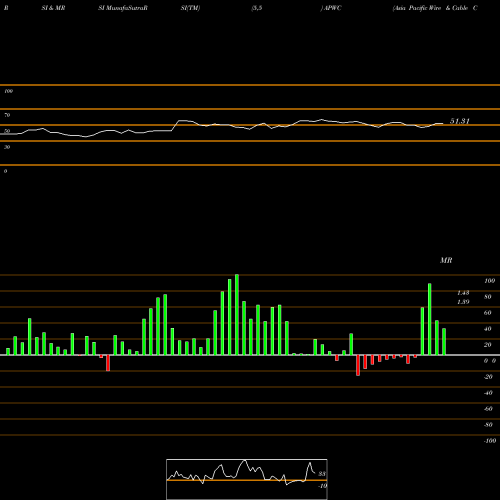
Task: Click the 100 label on the RSI panel axis
Action: [8, 91]
